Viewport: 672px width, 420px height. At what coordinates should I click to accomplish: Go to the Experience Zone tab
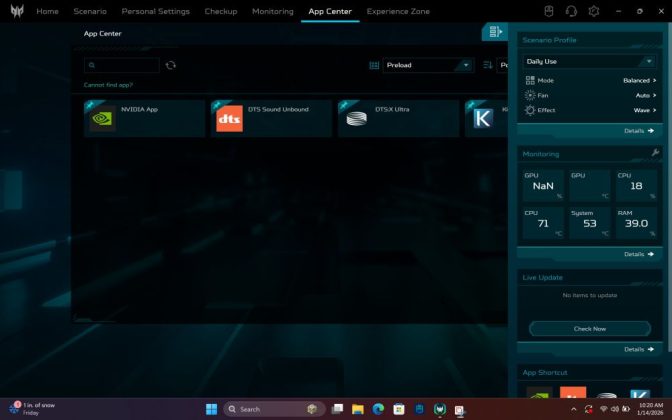click(398, 11)
